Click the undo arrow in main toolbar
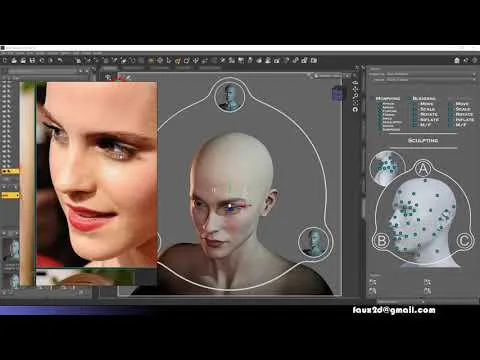Viewport: 480px width, 360px height. tap(60, 60)
